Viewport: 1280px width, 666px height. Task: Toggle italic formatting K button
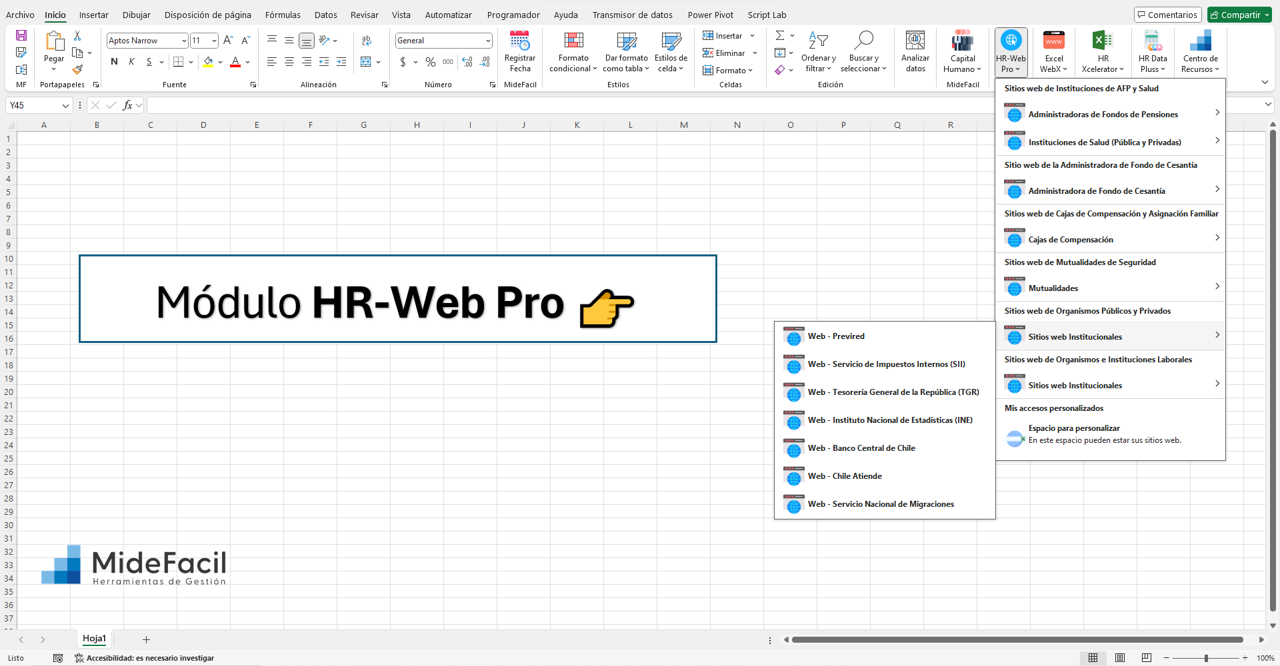(x=131, y=62)
